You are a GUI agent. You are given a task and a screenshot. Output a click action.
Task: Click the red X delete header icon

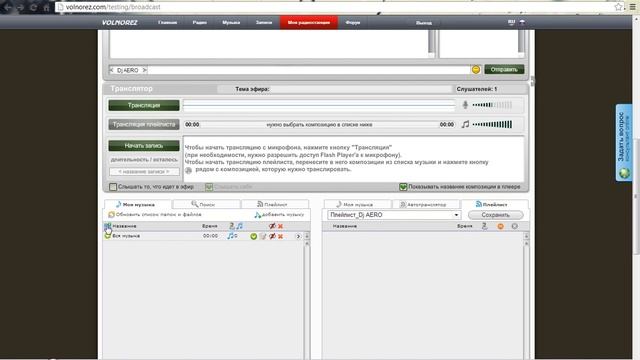pyautogui.click(x=280, y=226)
